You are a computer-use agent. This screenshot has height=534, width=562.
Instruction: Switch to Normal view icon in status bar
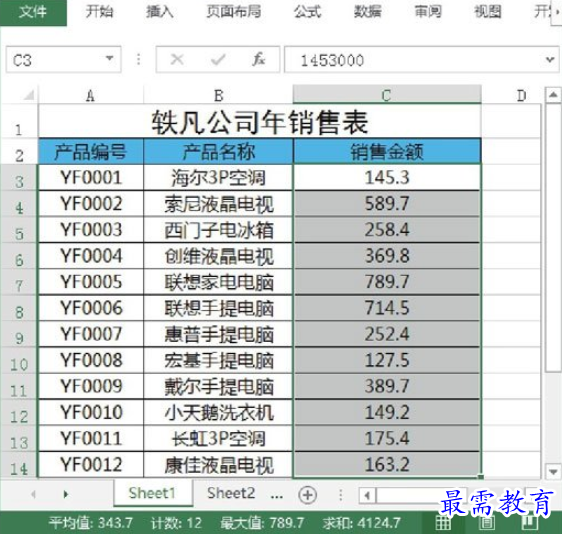(x=443, y=523)
